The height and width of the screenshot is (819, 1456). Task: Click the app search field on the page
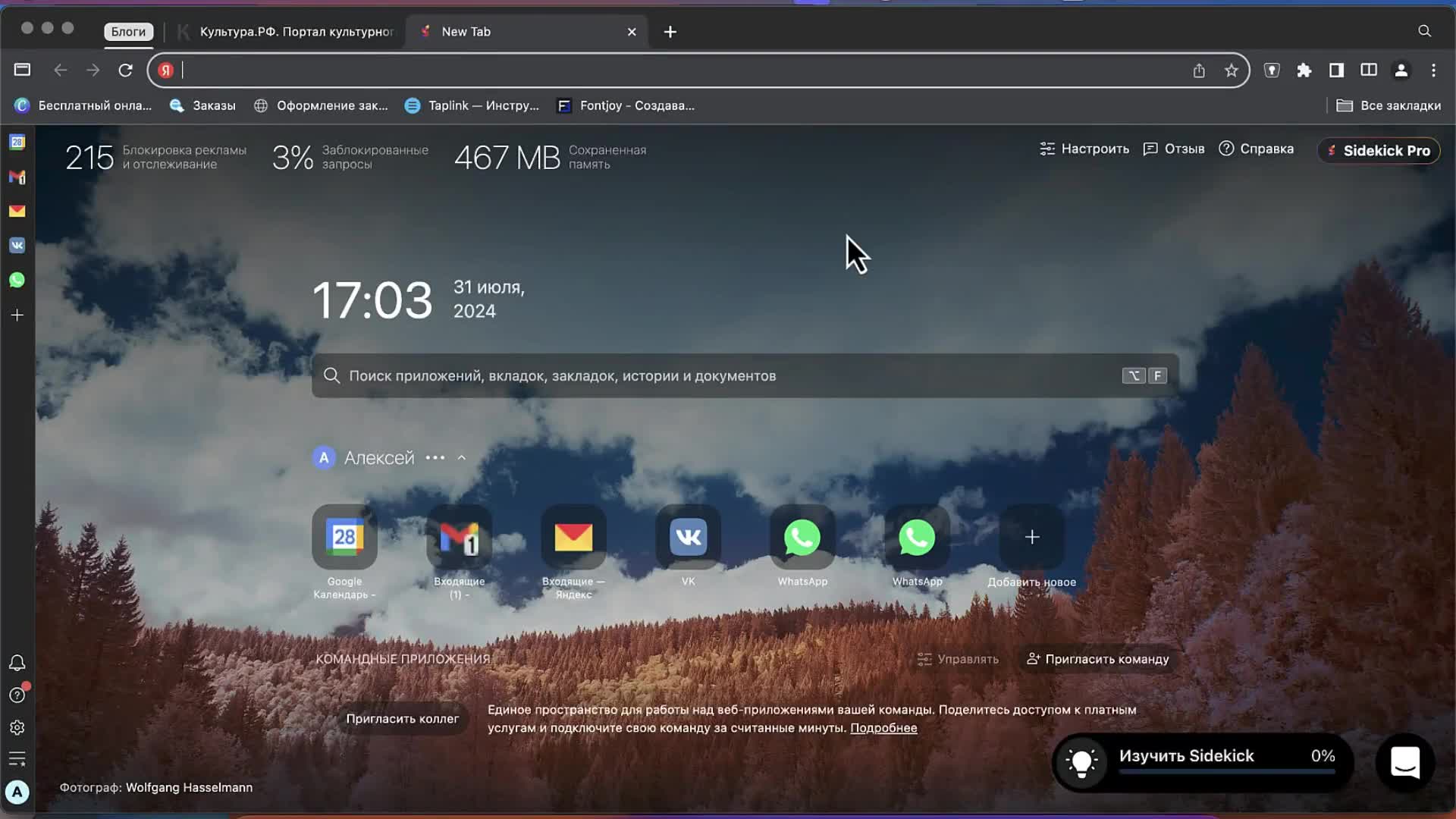743,375
